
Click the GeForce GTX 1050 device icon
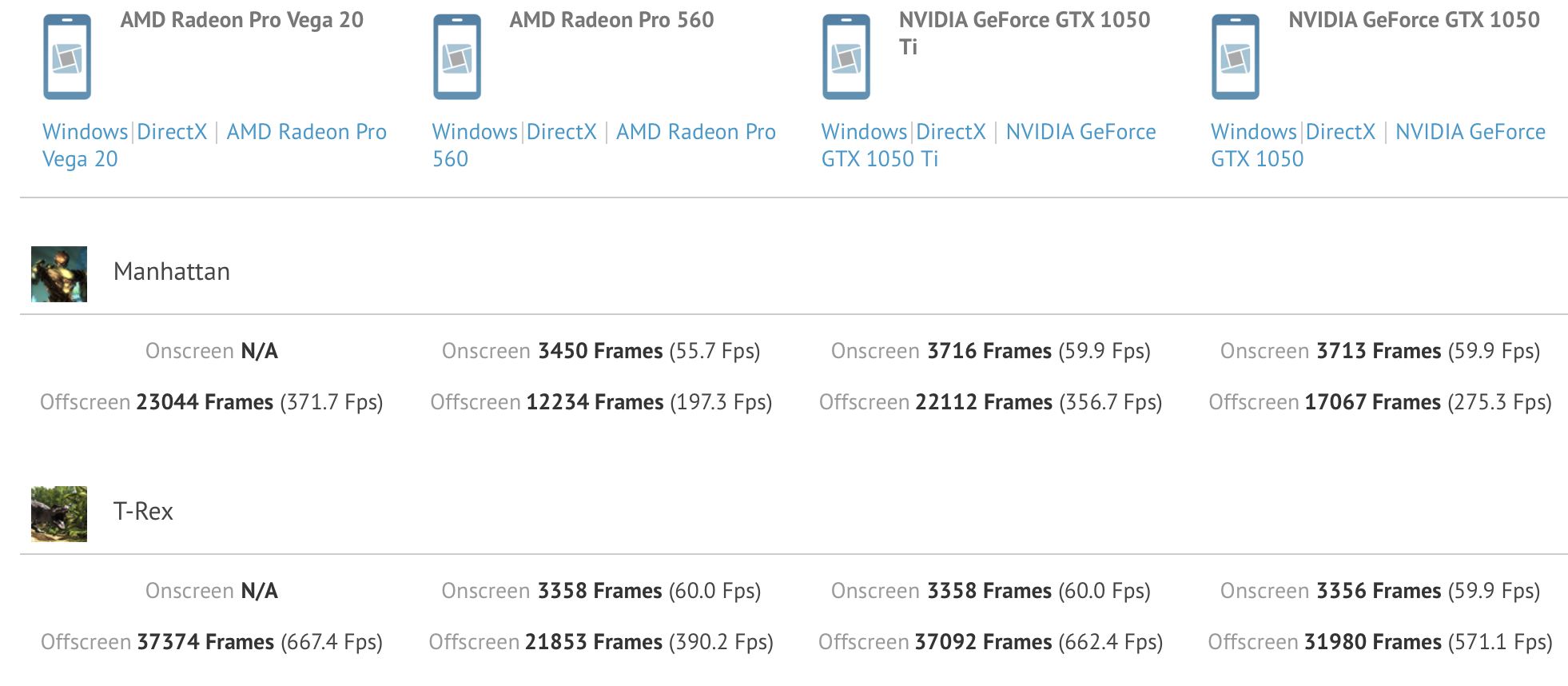coord(1235,58)
